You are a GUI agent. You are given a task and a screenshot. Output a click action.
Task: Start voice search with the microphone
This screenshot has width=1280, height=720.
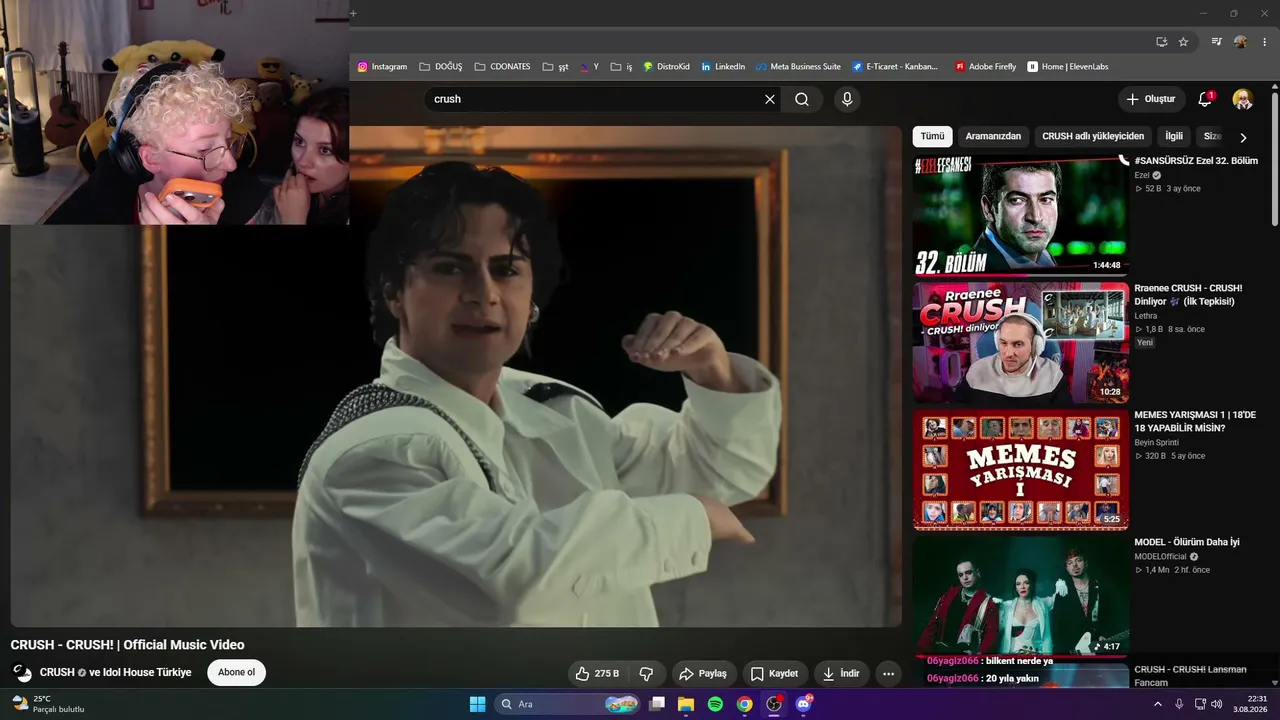[847, 99]
